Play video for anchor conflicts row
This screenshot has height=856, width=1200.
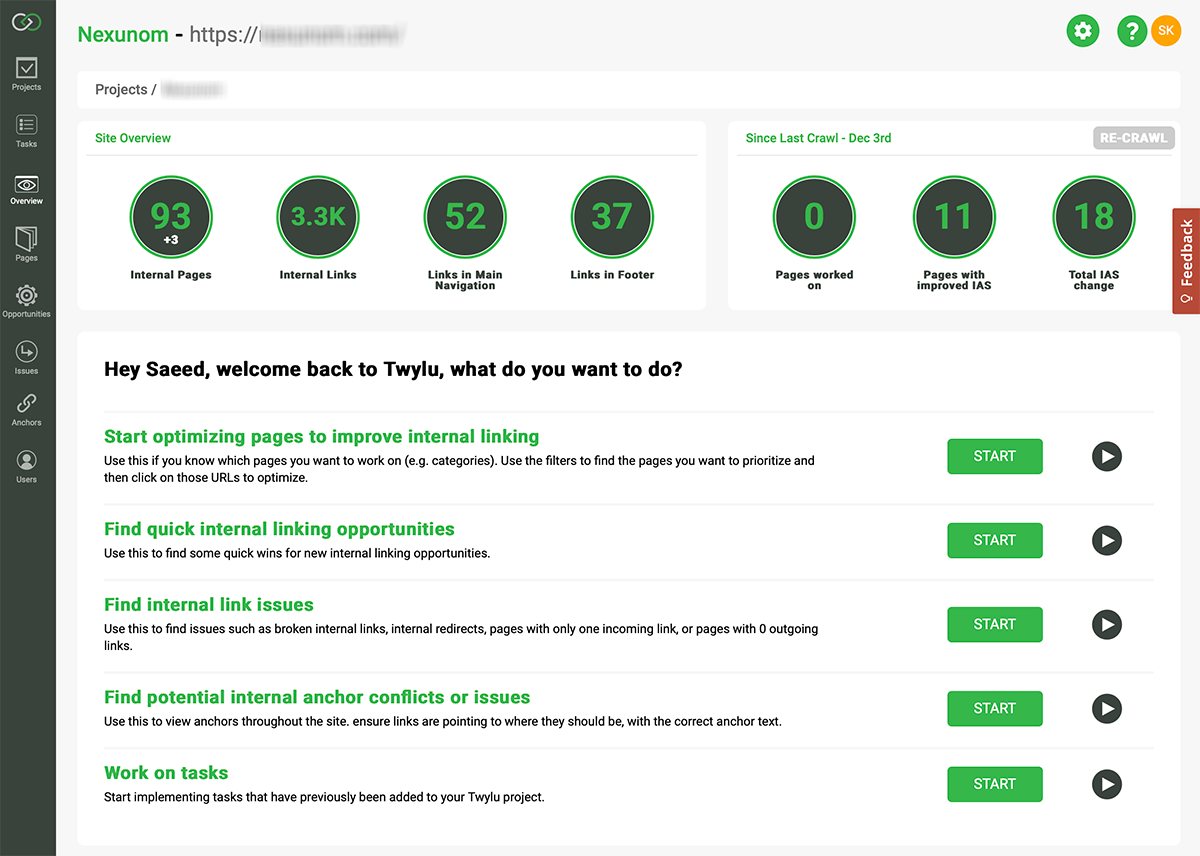(1106, 709)
